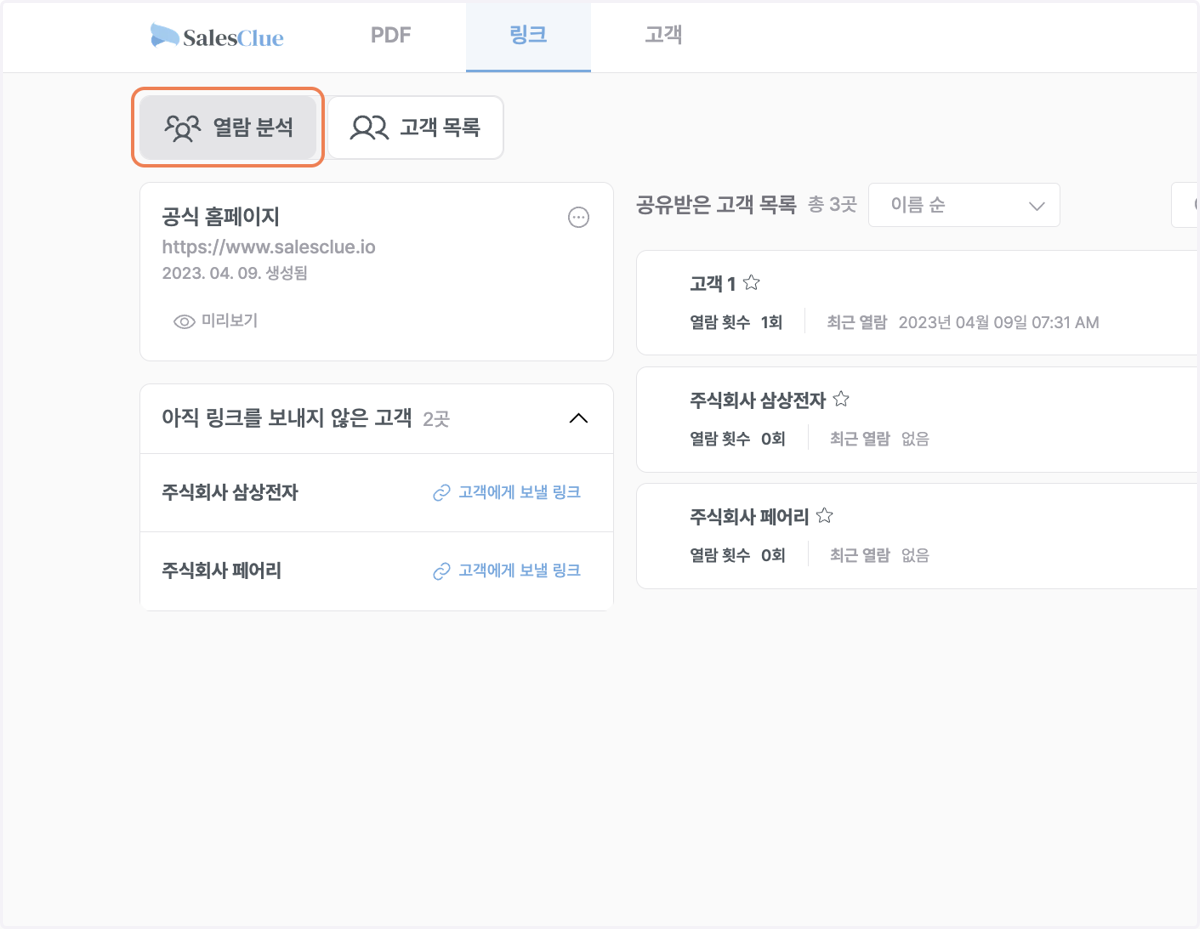
Task: Click the chain icon in the 주식회사 페어리 row
Action: 441,572
